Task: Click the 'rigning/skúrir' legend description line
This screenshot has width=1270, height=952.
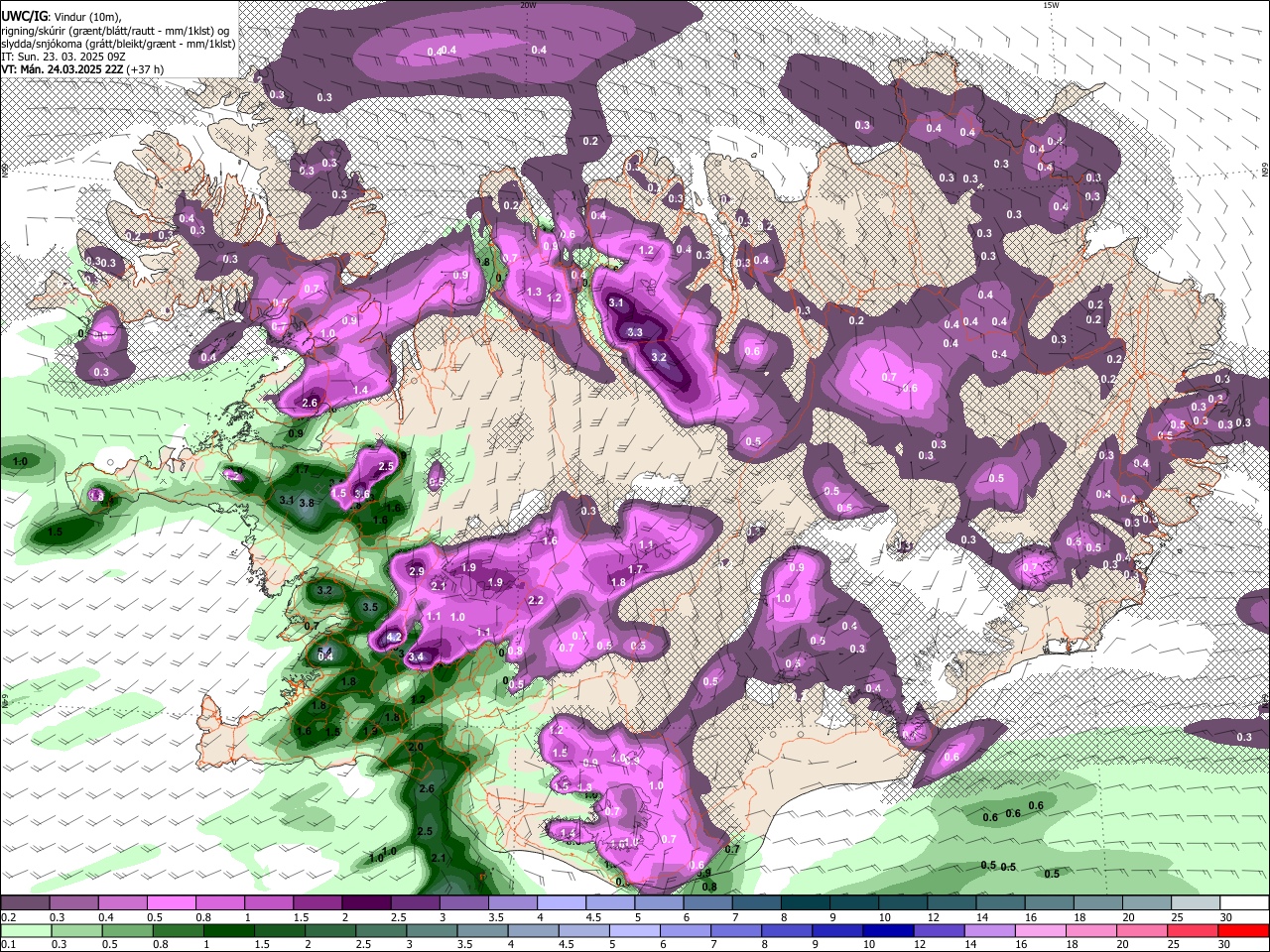Action: click(x=115, y=31)
